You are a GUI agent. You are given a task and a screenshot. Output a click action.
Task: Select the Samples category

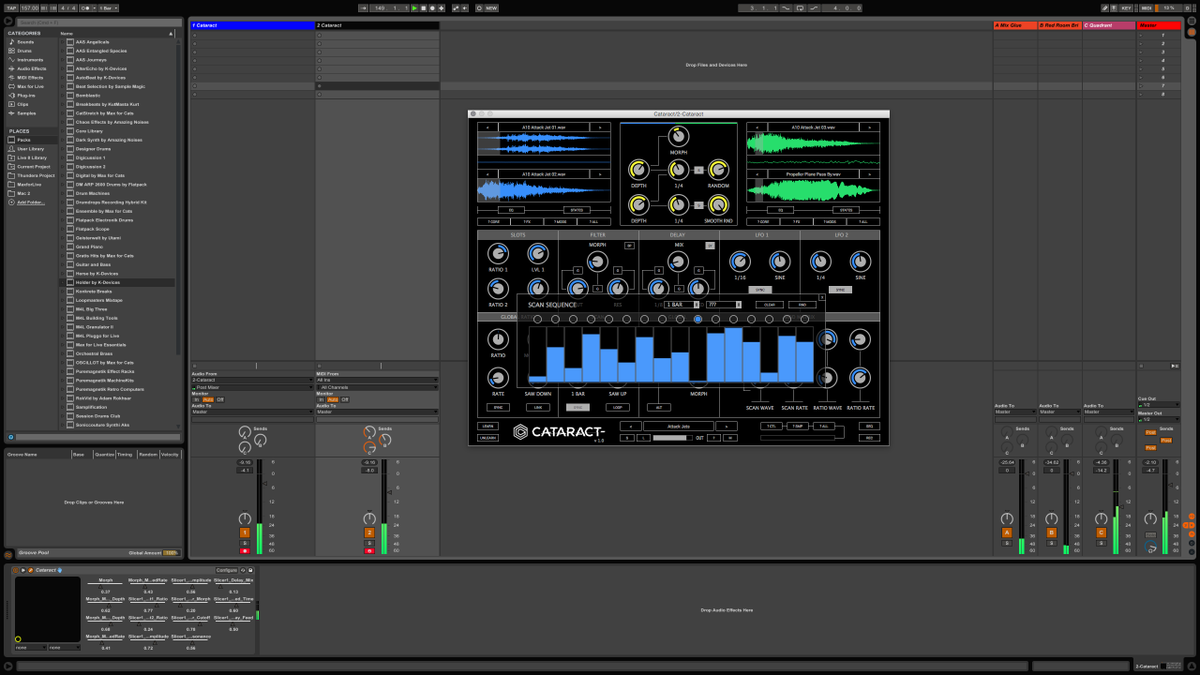pos(26,113)
